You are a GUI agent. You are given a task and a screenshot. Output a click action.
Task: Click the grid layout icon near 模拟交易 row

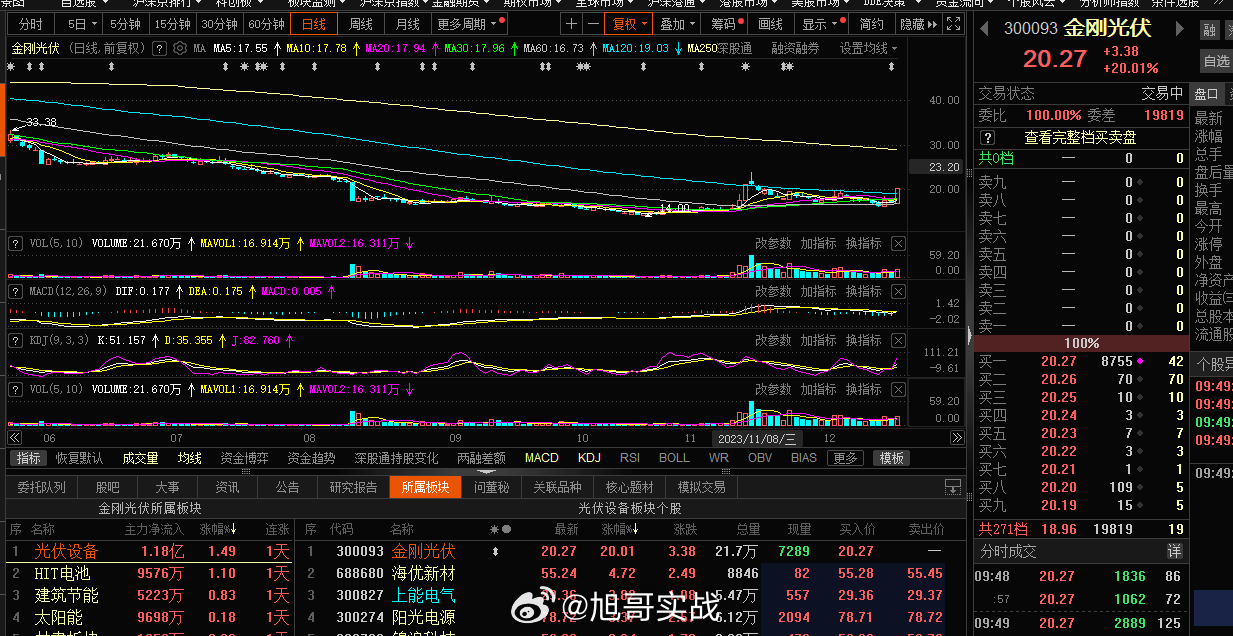tap(953, 487)
